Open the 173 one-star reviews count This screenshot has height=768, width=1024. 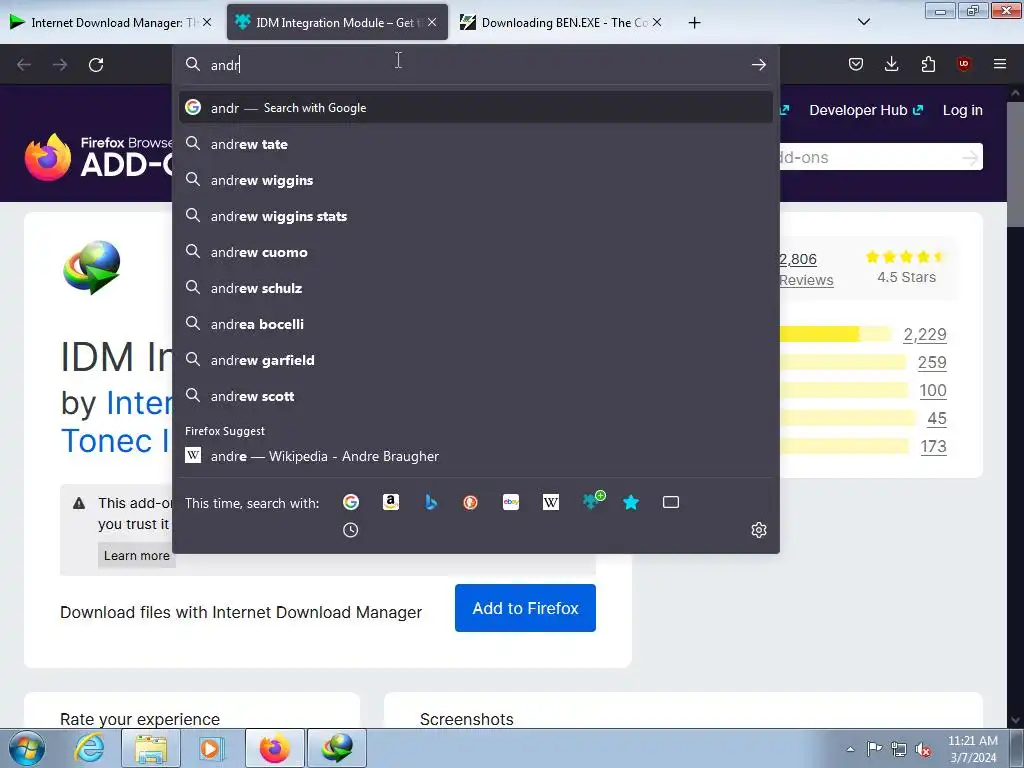pos(933,447)
